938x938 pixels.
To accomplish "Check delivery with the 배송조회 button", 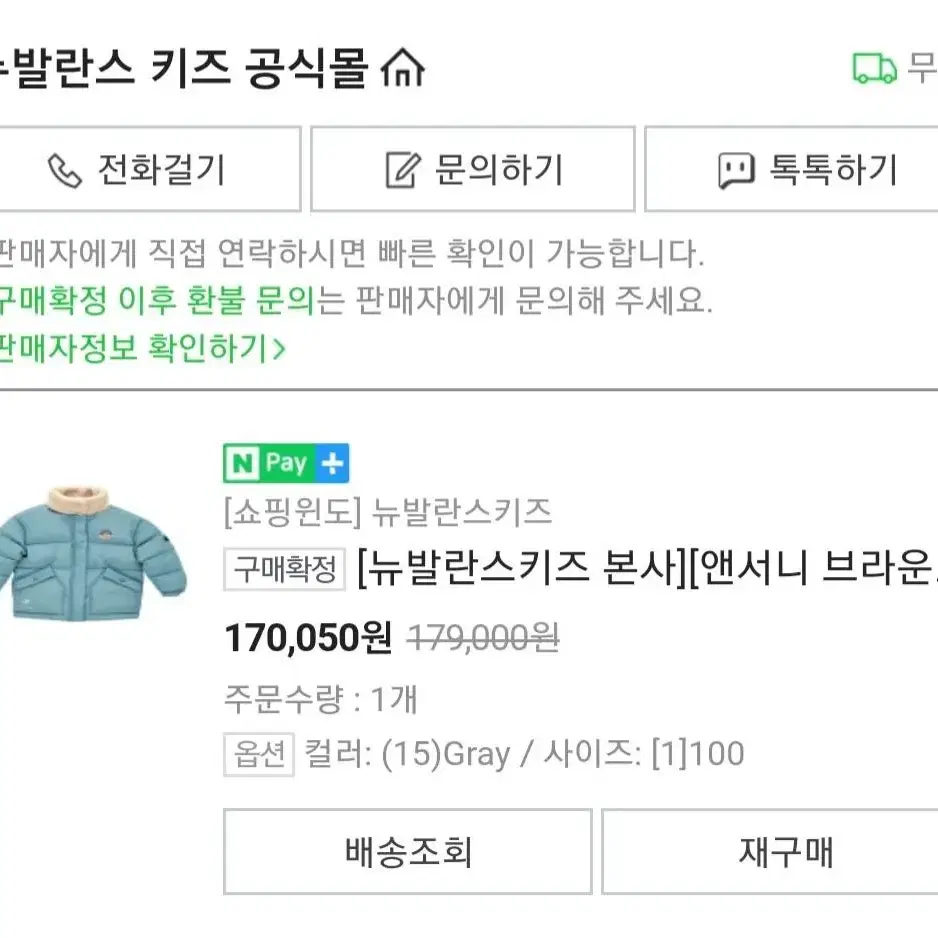I will pyautogui.click(x=407, y=852).
